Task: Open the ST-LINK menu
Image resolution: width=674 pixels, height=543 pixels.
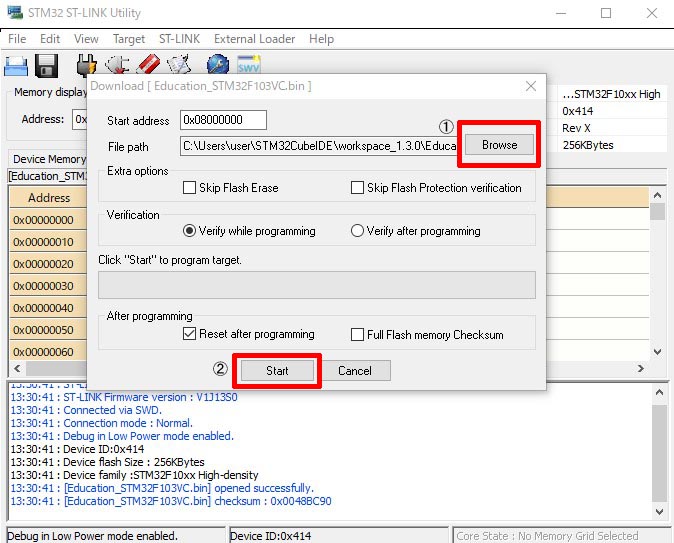Action: (179, 39)
